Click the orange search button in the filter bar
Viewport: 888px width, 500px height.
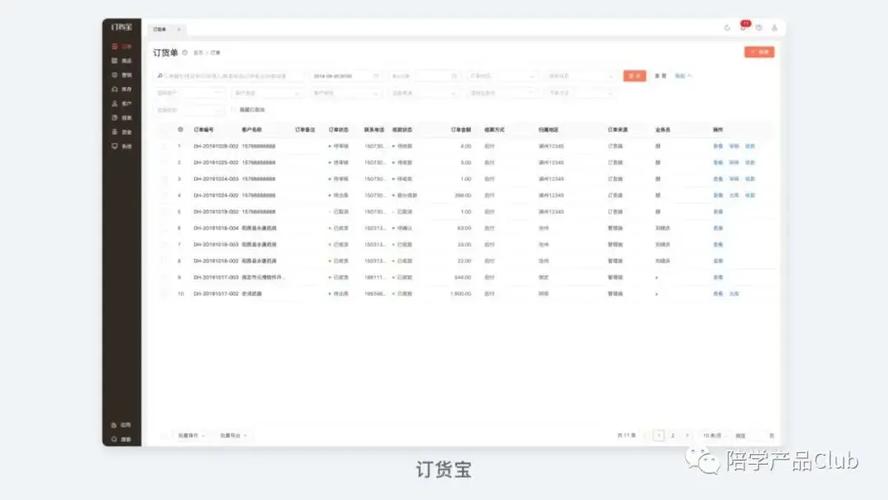pyautogui.click(x=634, y=76)
